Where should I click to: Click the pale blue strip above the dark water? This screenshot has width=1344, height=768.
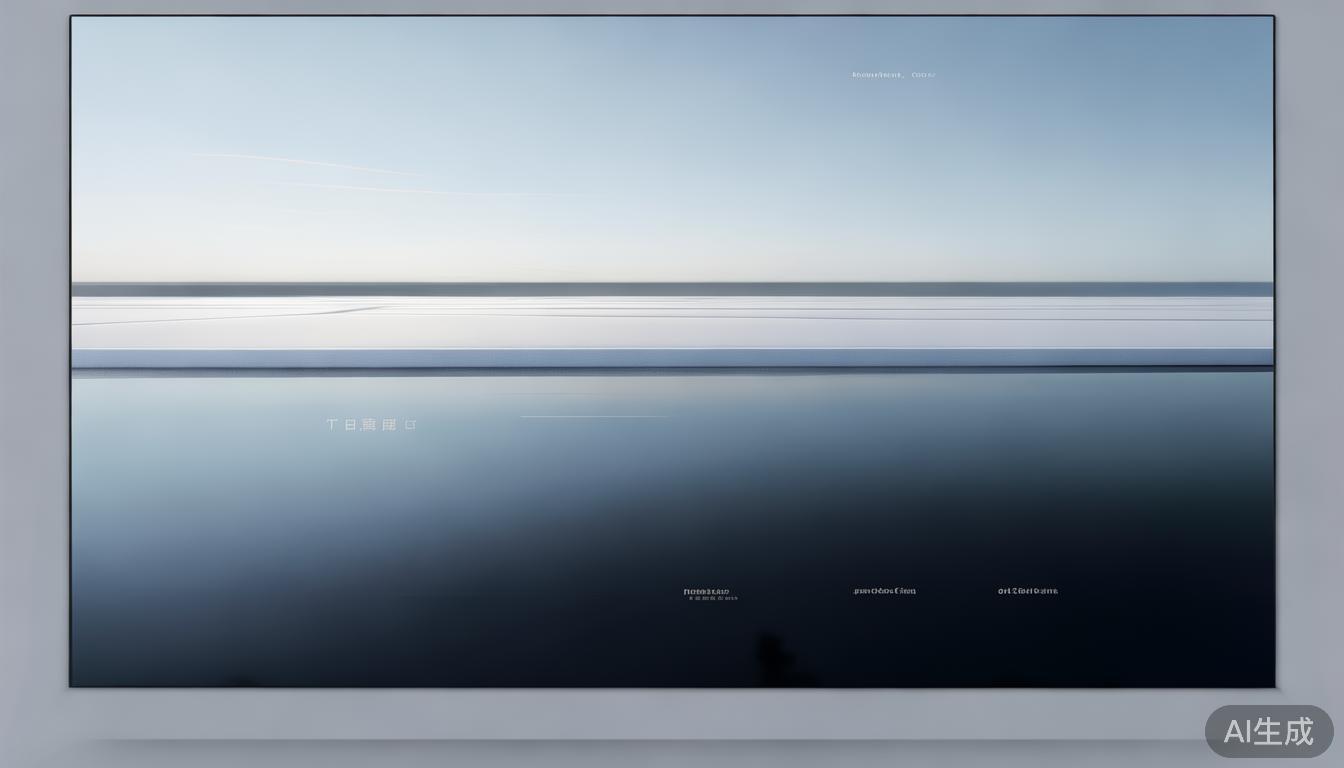coord(672,358)
